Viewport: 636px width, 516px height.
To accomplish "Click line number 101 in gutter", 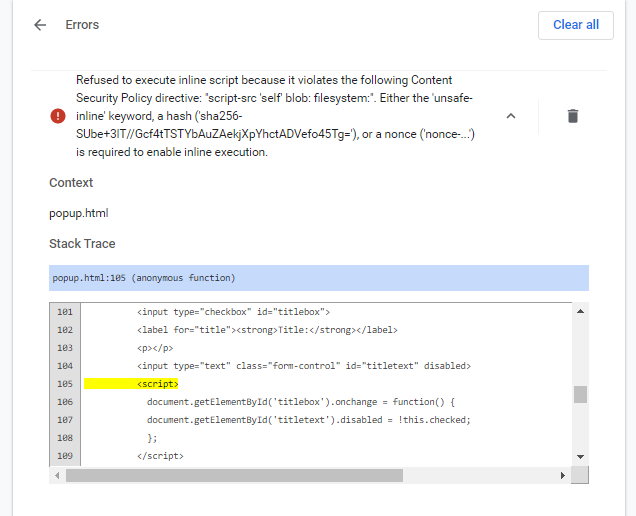I will pyautogui.click(x=65, y=312).
